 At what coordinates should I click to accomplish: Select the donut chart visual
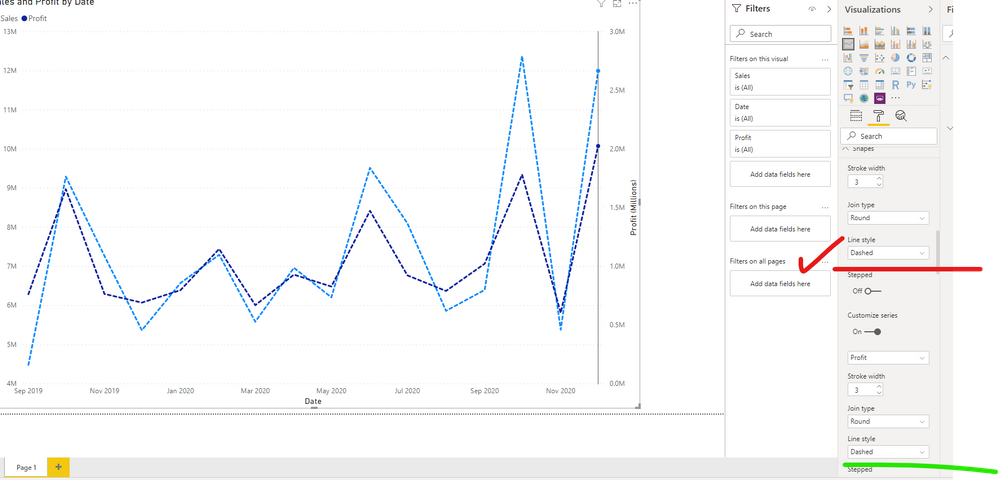pyautogui.click(x=911, y=58)
